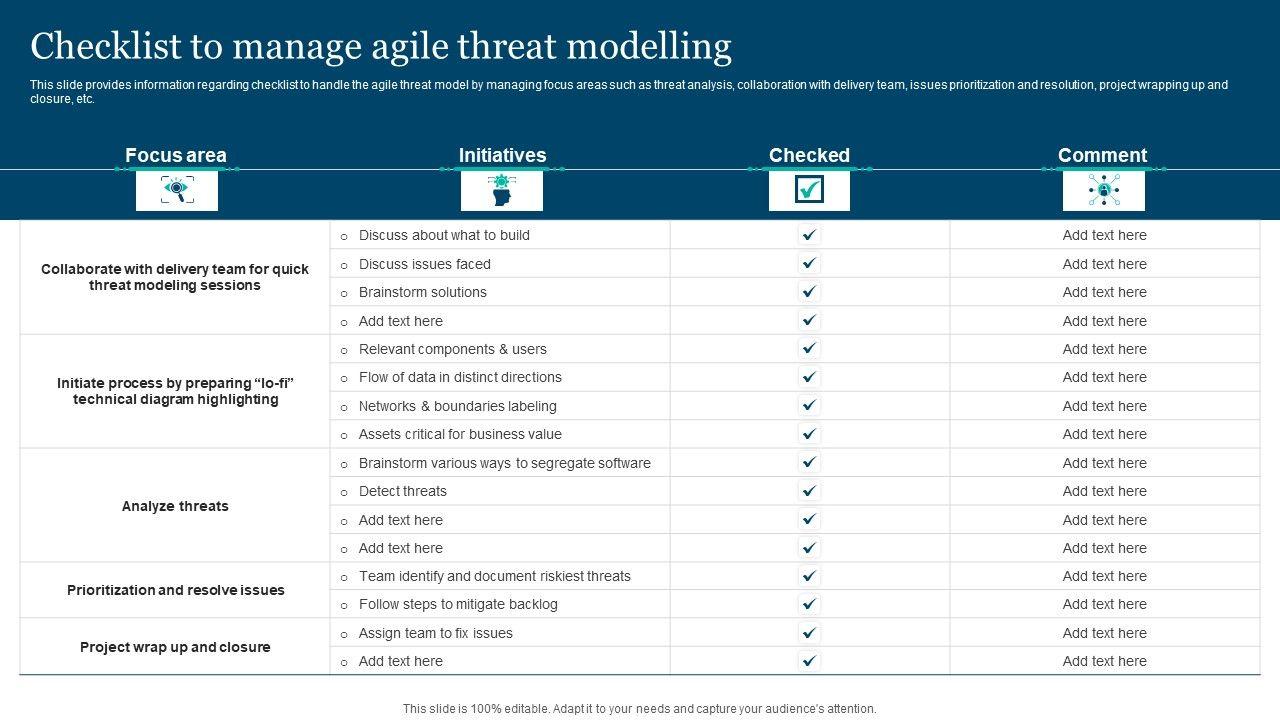The width and height of the screenshot is (1280, 720).
Task: Click the slide title Checklist to manage agile threat modelling
Action: [381, 47]
